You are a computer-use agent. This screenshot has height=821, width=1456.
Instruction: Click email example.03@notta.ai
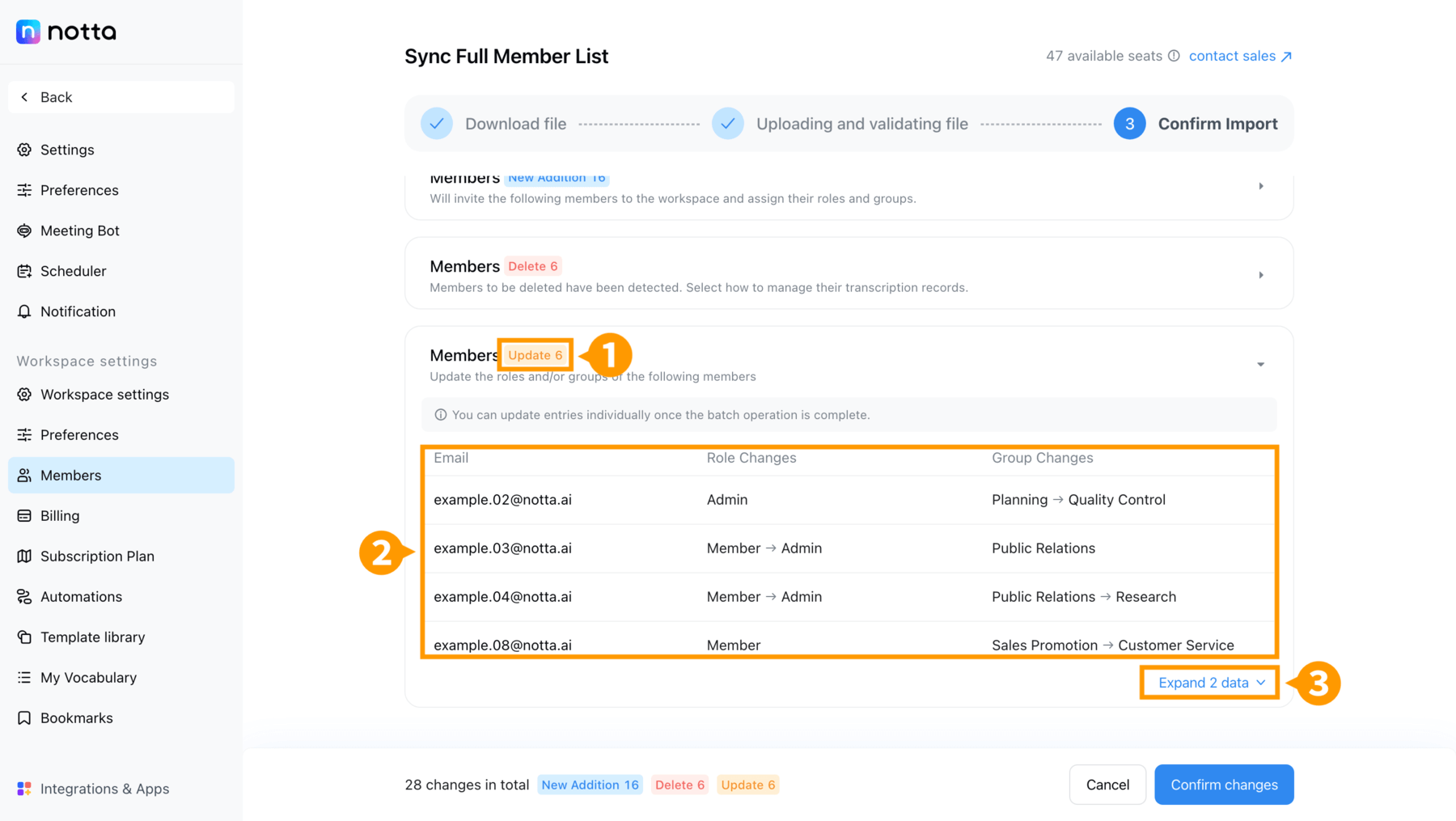(502, 548)
